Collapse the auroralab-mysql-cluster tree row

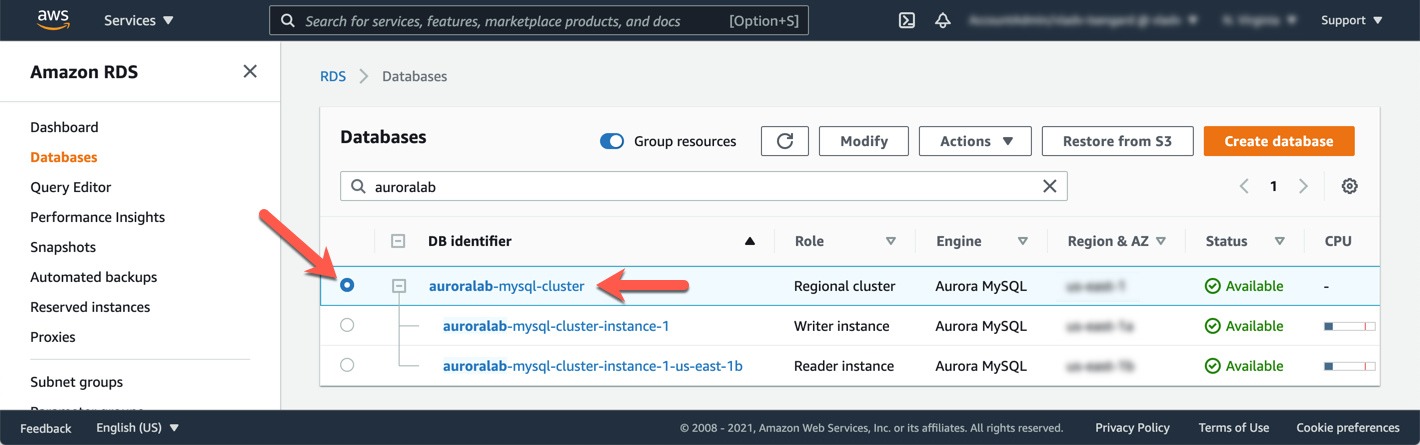[399, 286]
